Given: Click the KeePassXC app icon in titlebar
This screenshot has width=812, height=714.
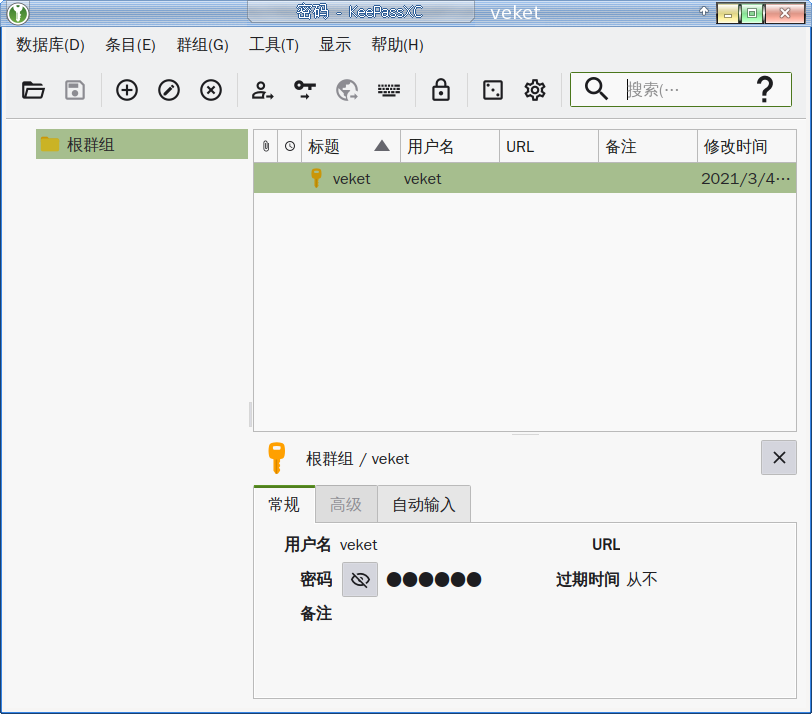Looking at the screenshot, I should [18, 13].
